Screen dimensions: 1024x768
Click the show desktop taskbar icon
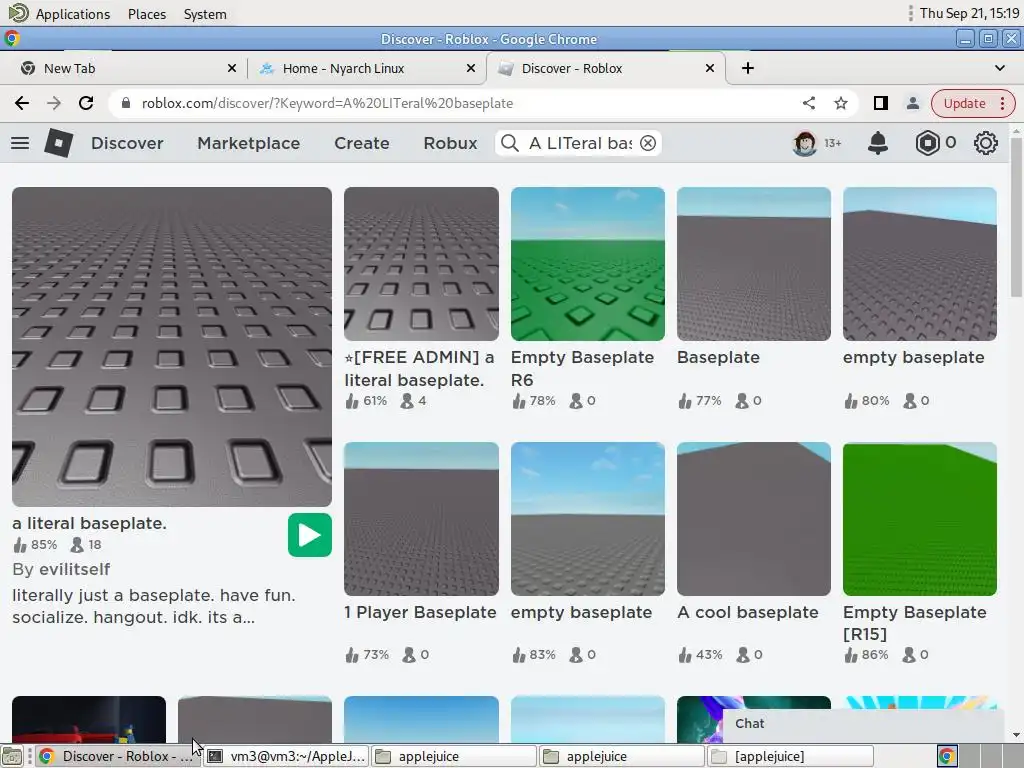click(12, 756)
